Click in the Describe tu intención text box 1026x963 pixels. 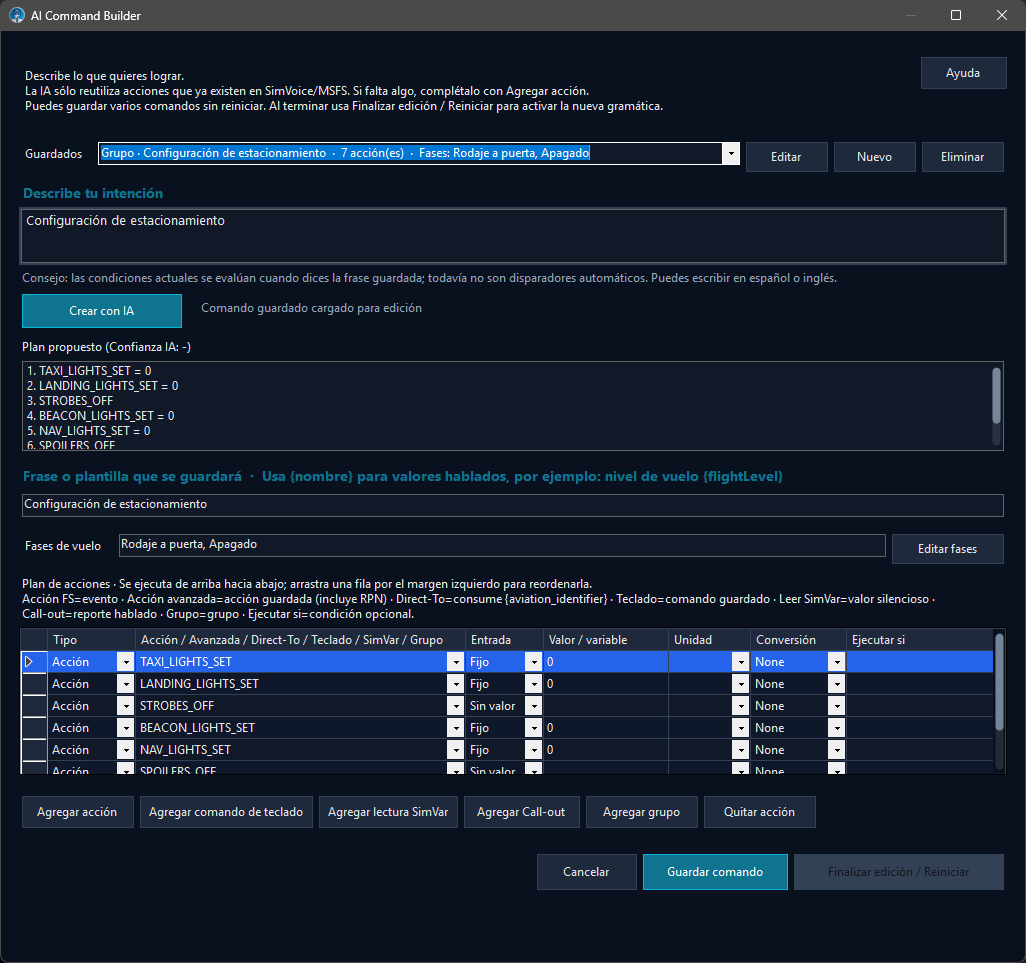tap(513, 236)
